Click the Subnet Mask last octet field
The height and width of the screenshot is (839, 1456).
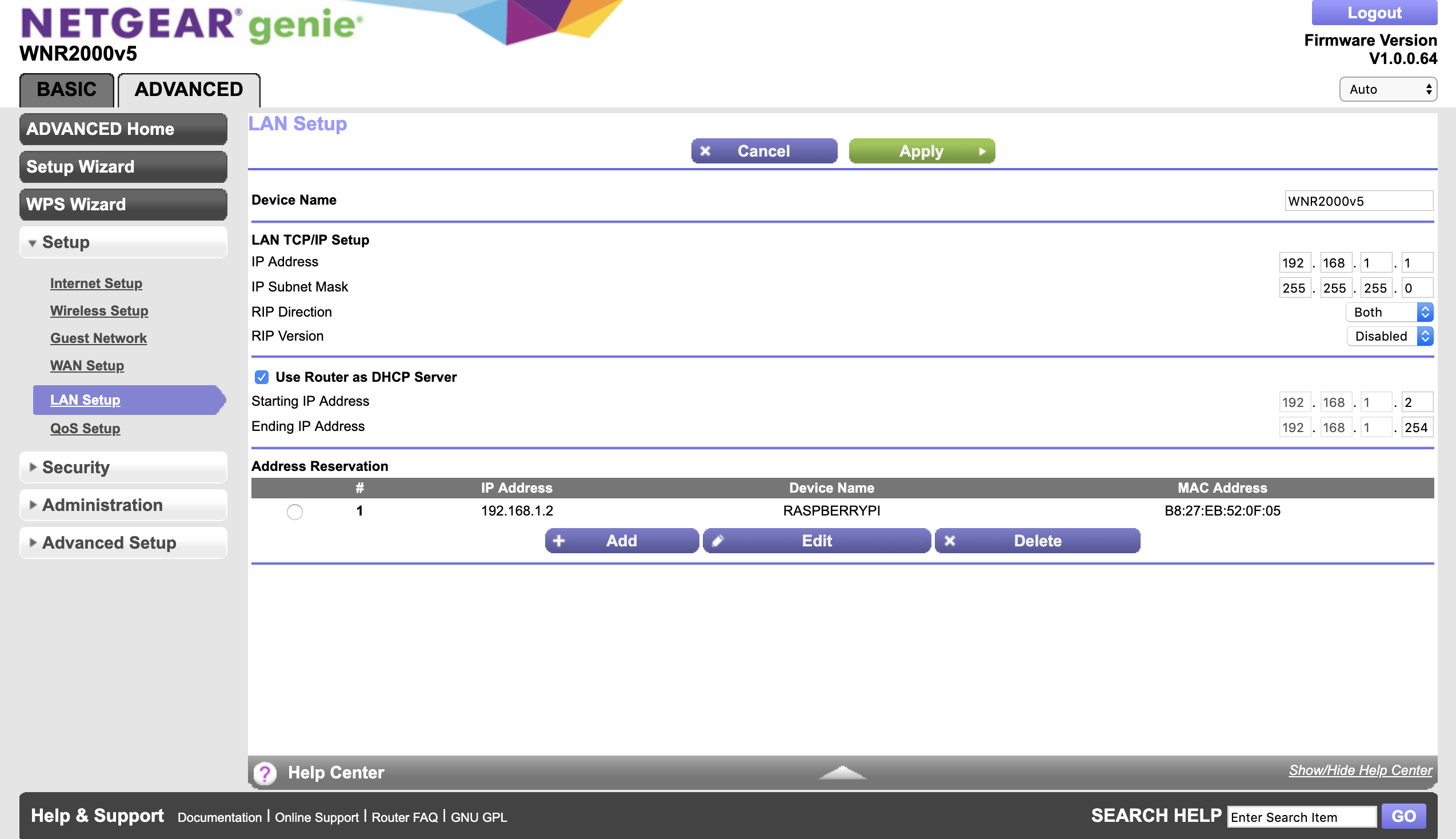1417,288
